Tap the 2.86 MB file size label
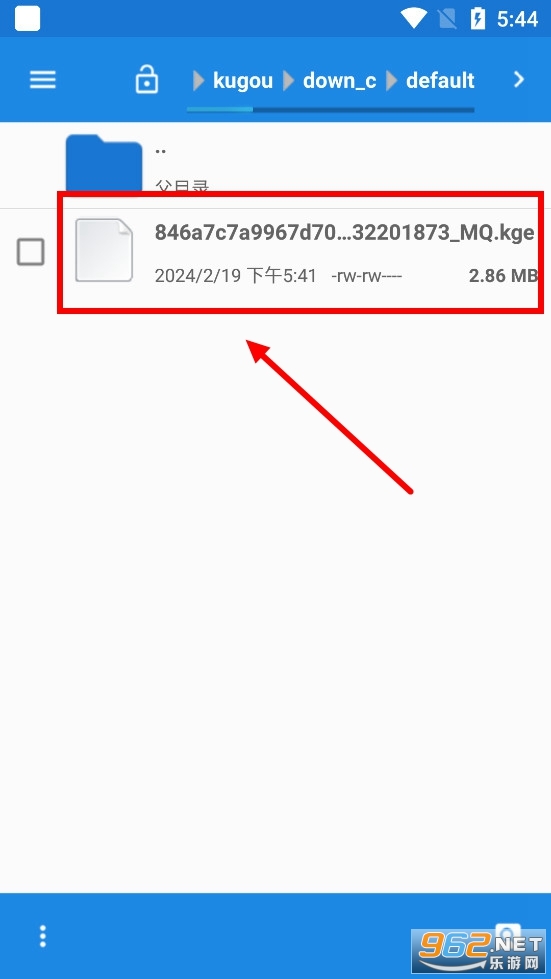This screenshot has width=551, height=979. [503, 275]
